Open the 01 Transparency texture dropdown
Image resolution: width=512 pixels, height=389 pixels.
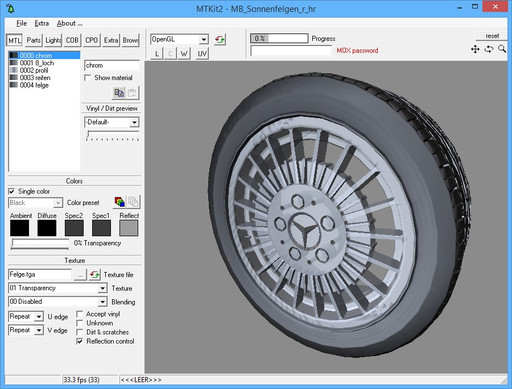[102, 288]
